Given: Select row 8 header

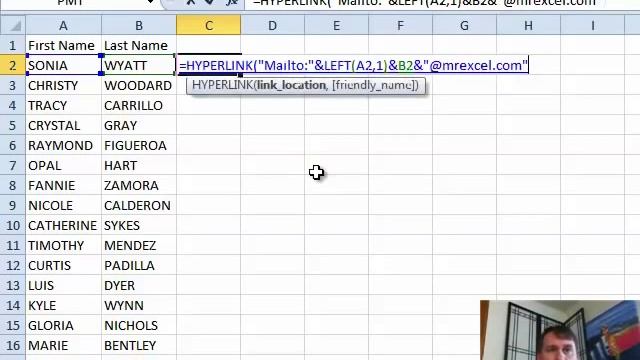Looking at the screenshot, I should click(x=13, y=185).
